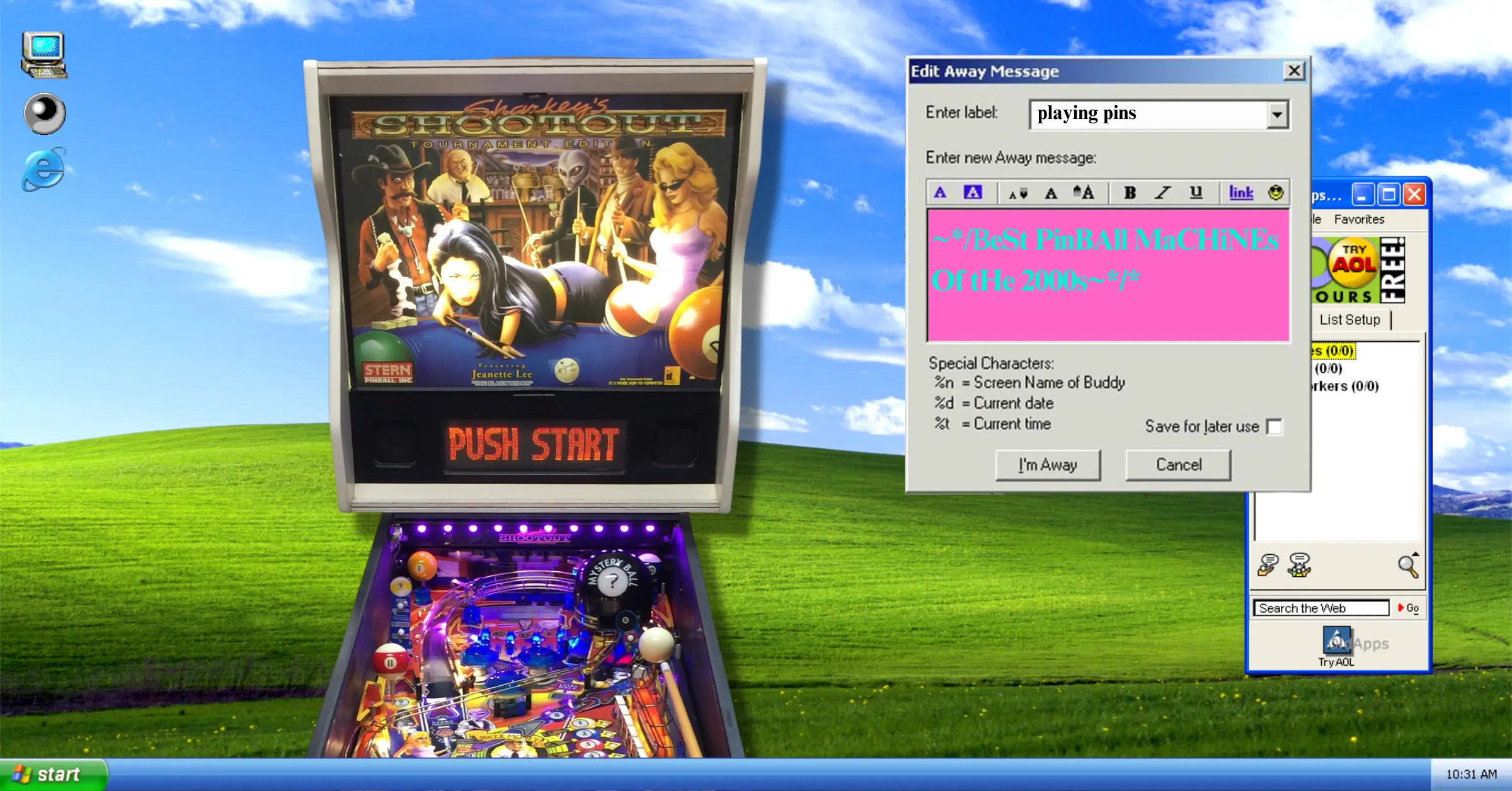Italicize the away message text
The height and width of the screenshot is (791, 1512).
(x=1161, y=193)
